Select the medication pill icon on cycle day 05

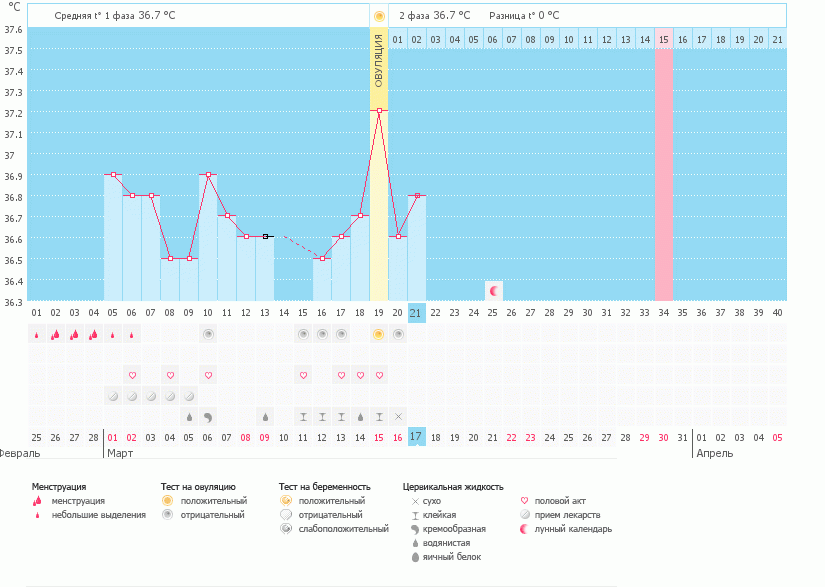pyautogui.click(x=113, y=396)
